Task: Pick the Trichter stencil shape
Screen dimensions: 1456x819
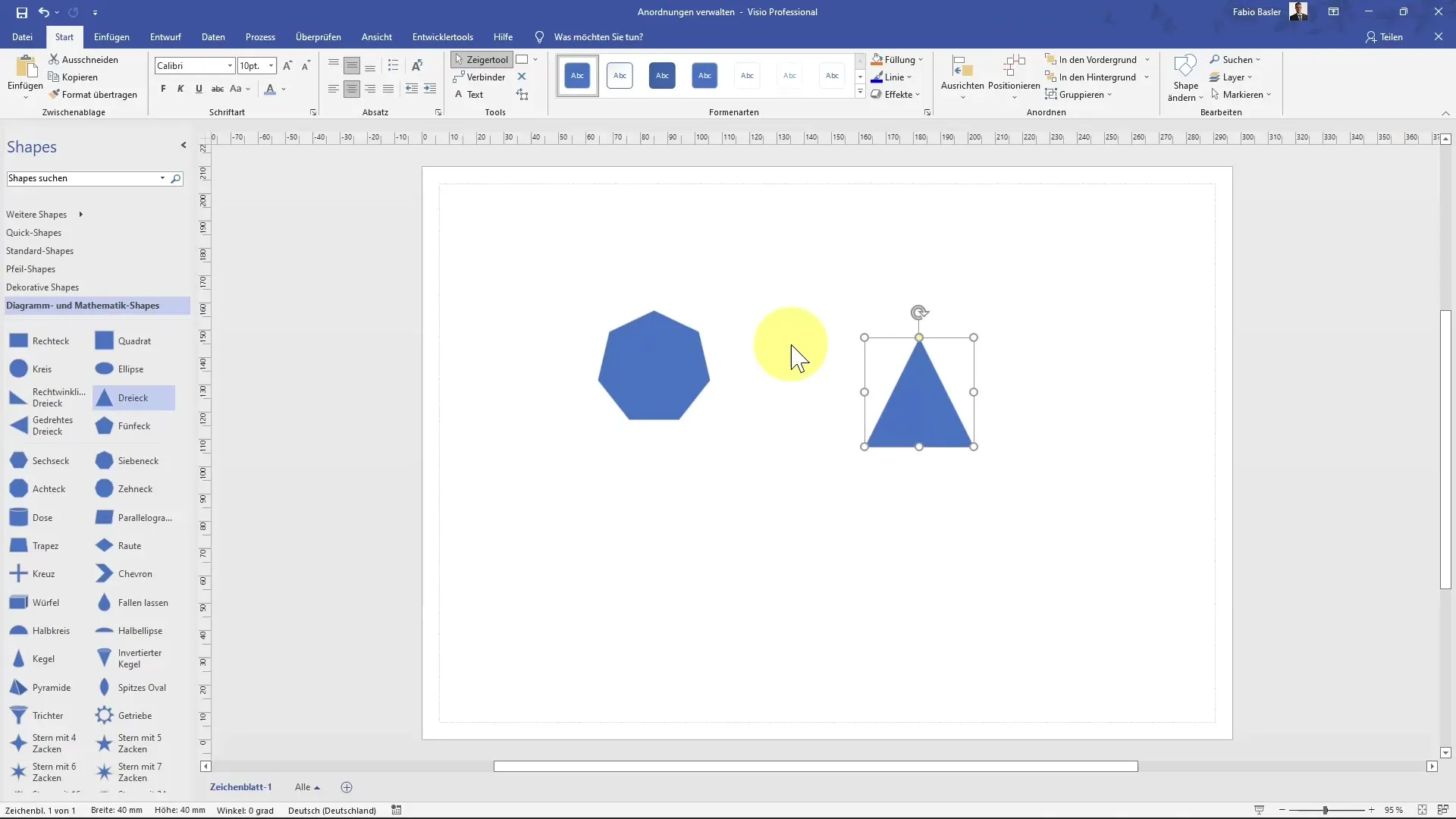Action: (36, 716)
